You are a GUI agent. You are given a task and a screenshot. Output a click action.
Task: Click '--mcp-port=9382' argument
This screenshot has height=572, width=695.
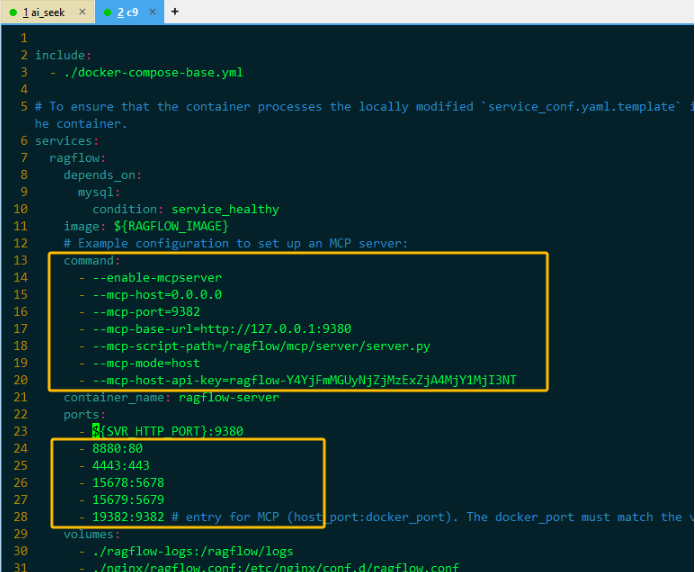[146, 312]
